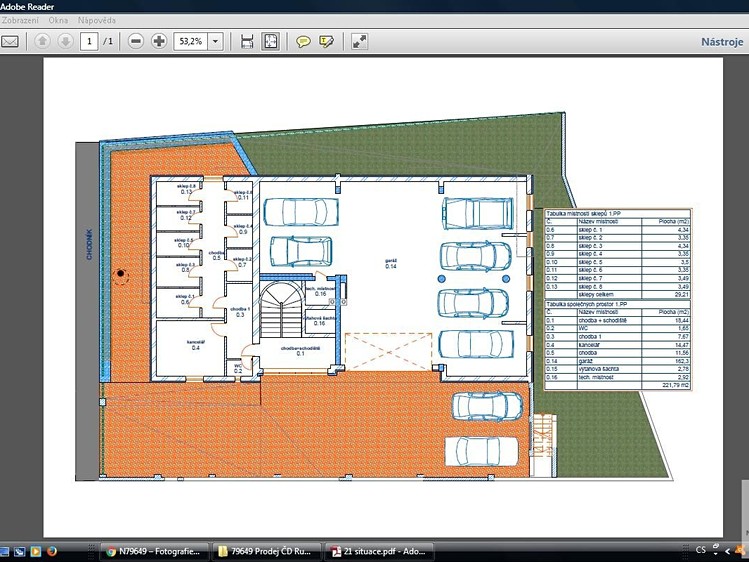This screenshot has width=749, height=562.
Task: Click the kancelář 0.4 room label
Action: (196, 345)
